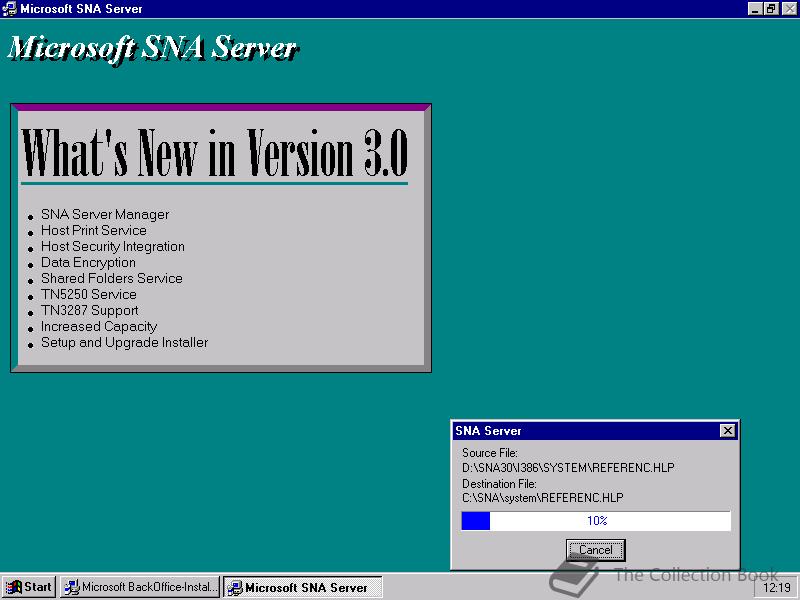Click the SNA Server Manager bullet item
The height and width of the screenshot is (600, 800).
coord(105,214)
